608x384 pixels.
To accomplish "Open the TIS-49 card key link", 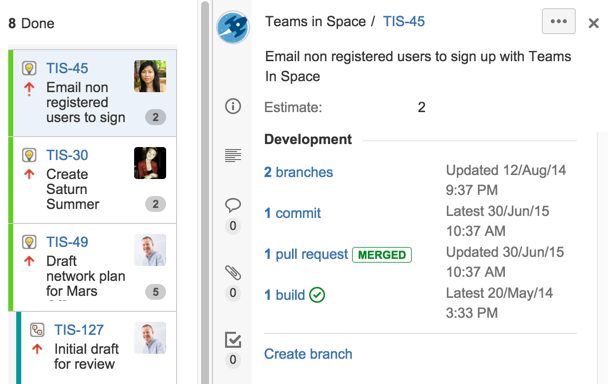I will pyautogui.click(x=67, y=242).
